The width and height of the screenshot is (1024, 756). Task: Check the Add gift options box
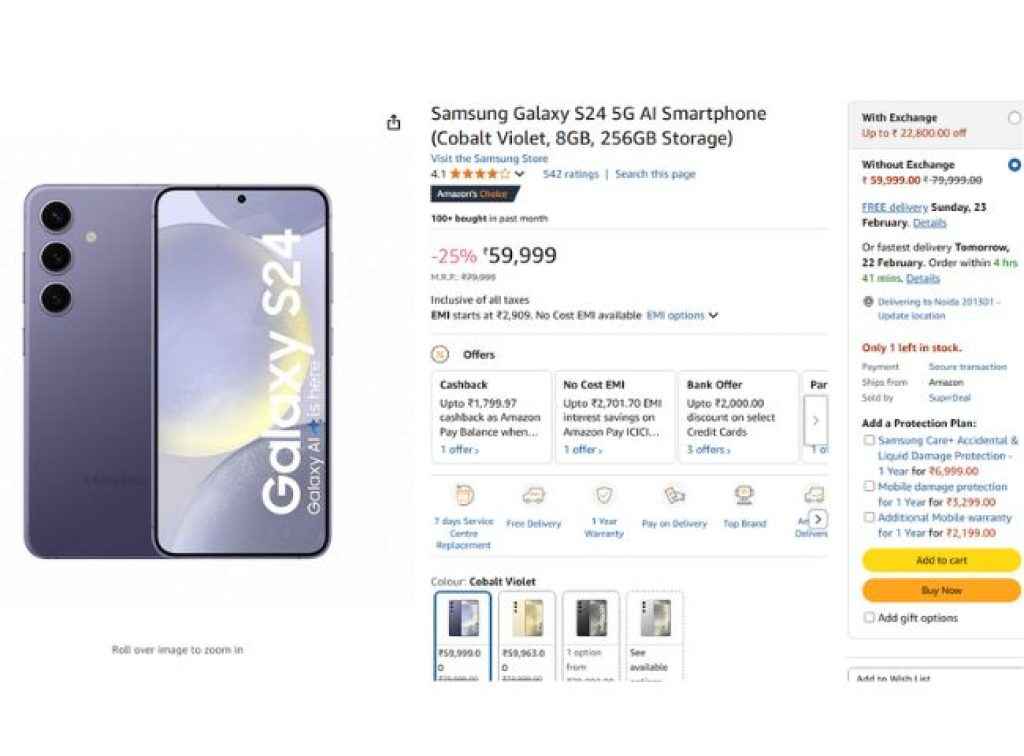pyautogui.click(x=869, y=617)
